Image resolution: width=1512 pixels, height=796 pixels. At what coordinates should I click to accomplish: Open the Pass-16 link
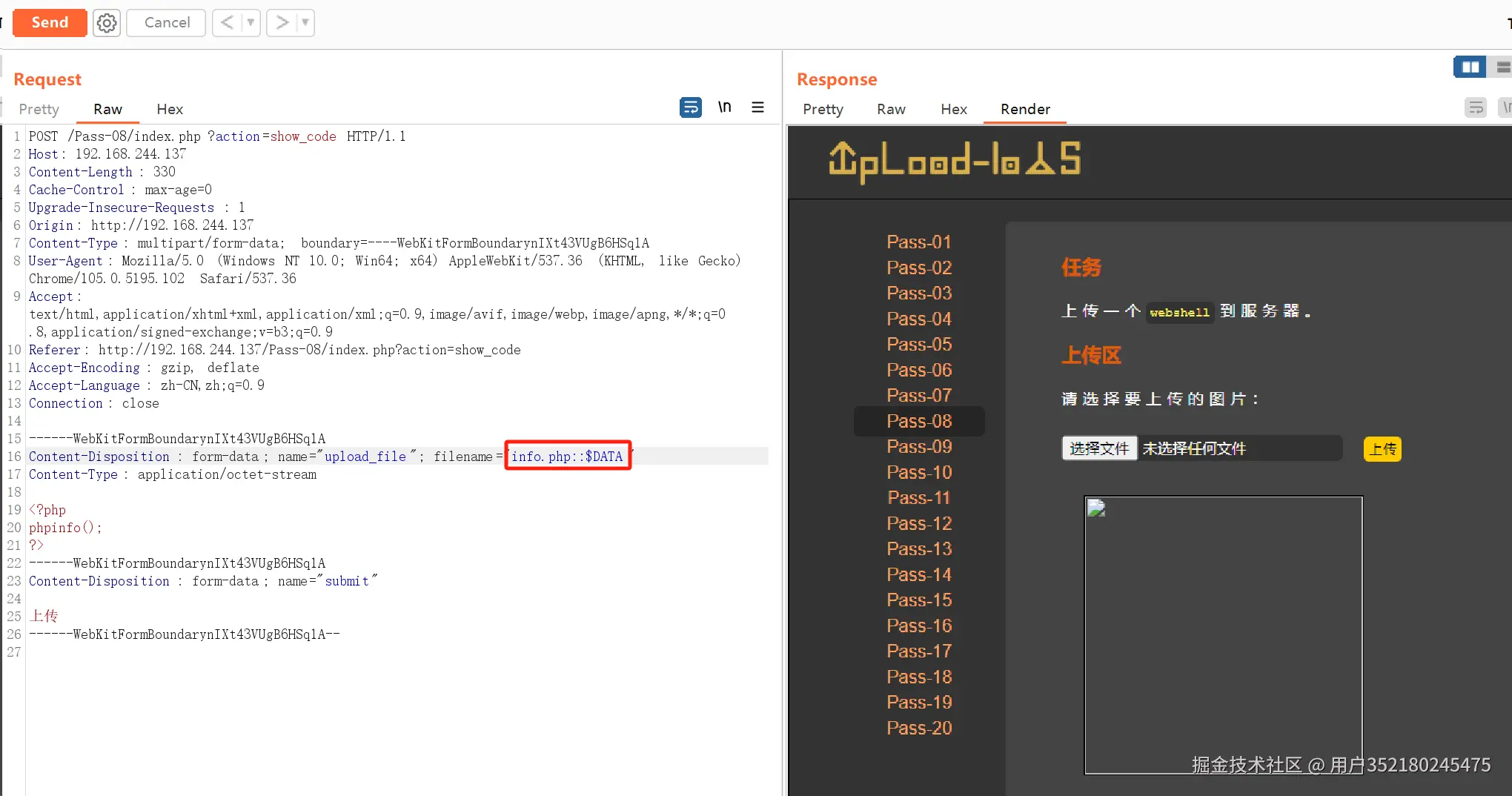[919, 626]
